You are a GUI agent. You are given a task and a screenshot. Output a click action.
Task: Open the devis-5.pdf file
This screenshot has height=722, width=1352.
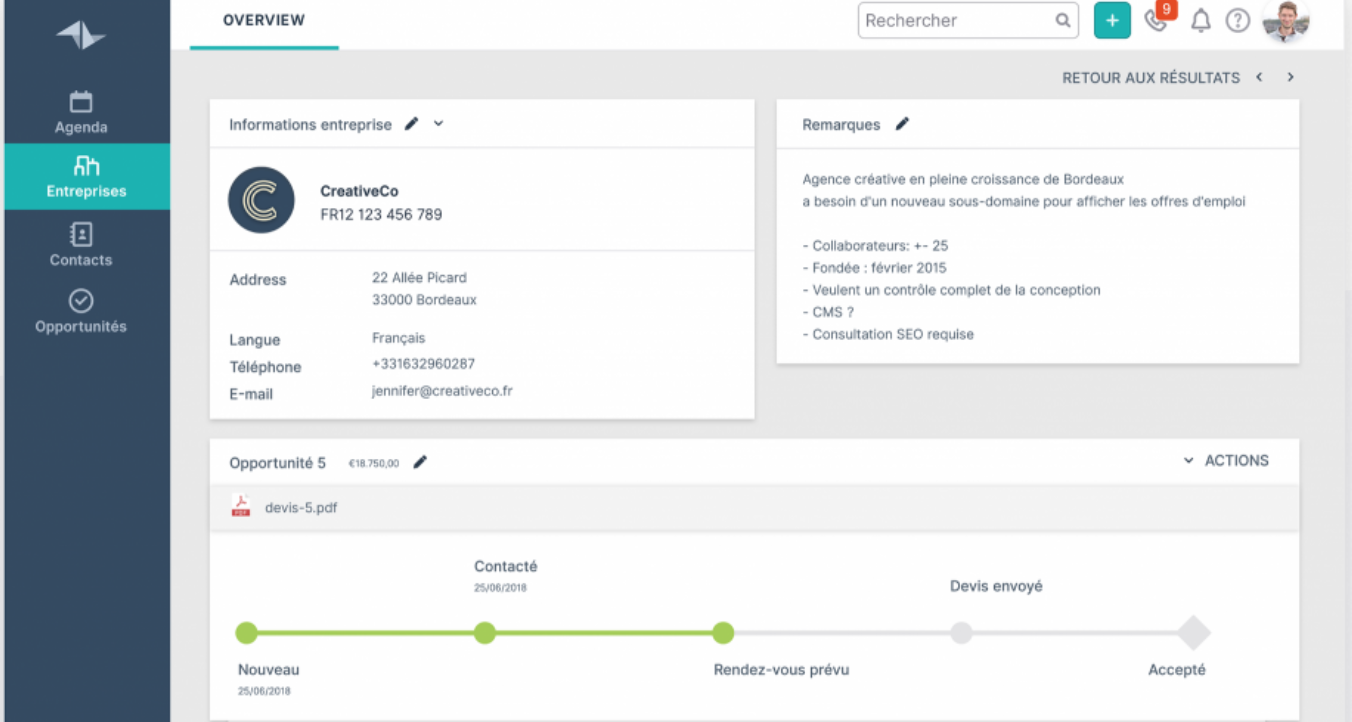(300, 507)
